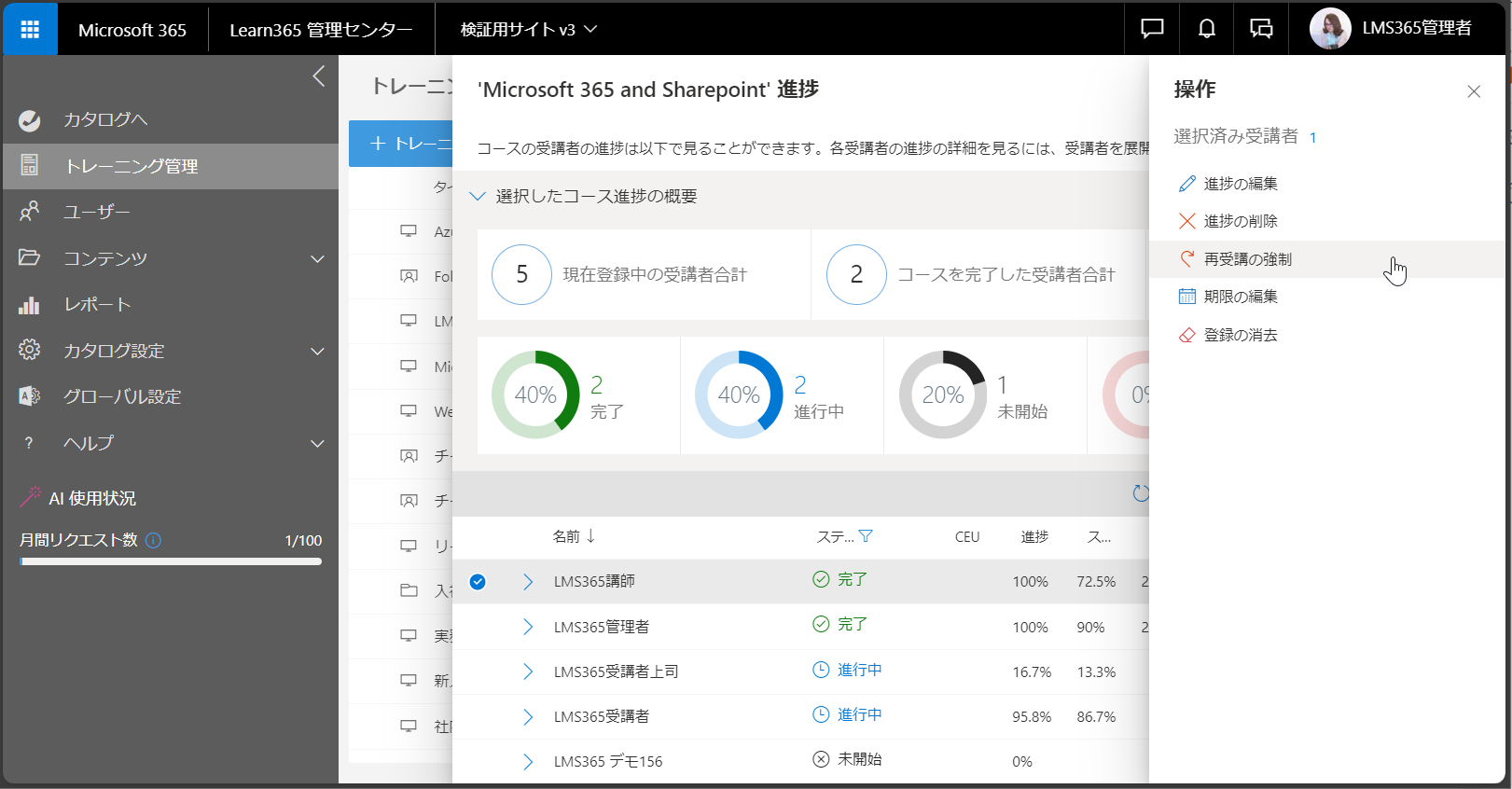The width and height of the screenshot is (1512, 789).
Task: Click the 72.5% score for LMS365講師
Action: pyautogui.click(x=1096, y=582)
